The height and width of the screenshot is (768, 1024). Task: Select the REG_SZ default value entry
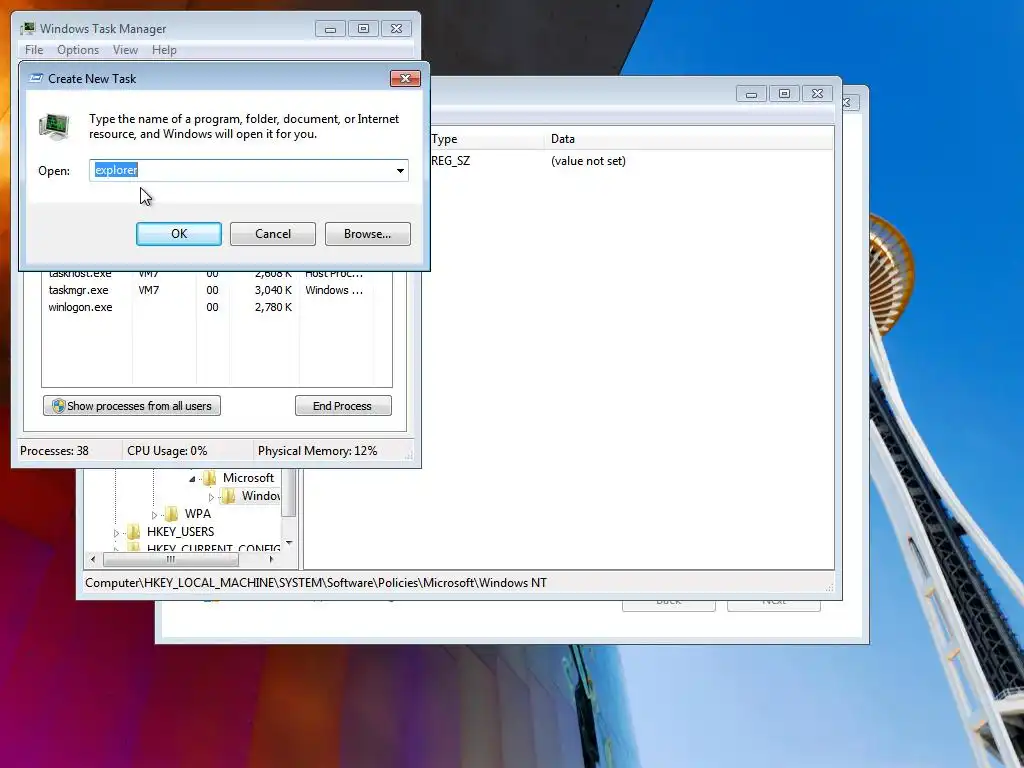tap(451, 161)
